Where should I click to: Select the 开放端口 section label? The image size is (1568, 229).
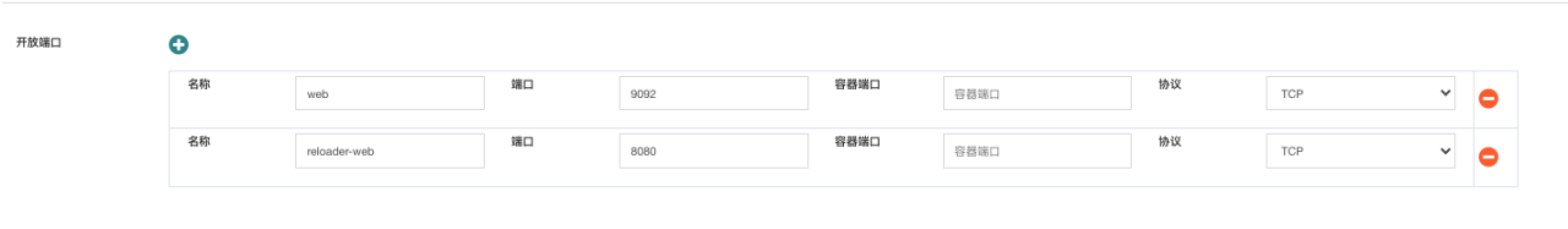[39, 42]
